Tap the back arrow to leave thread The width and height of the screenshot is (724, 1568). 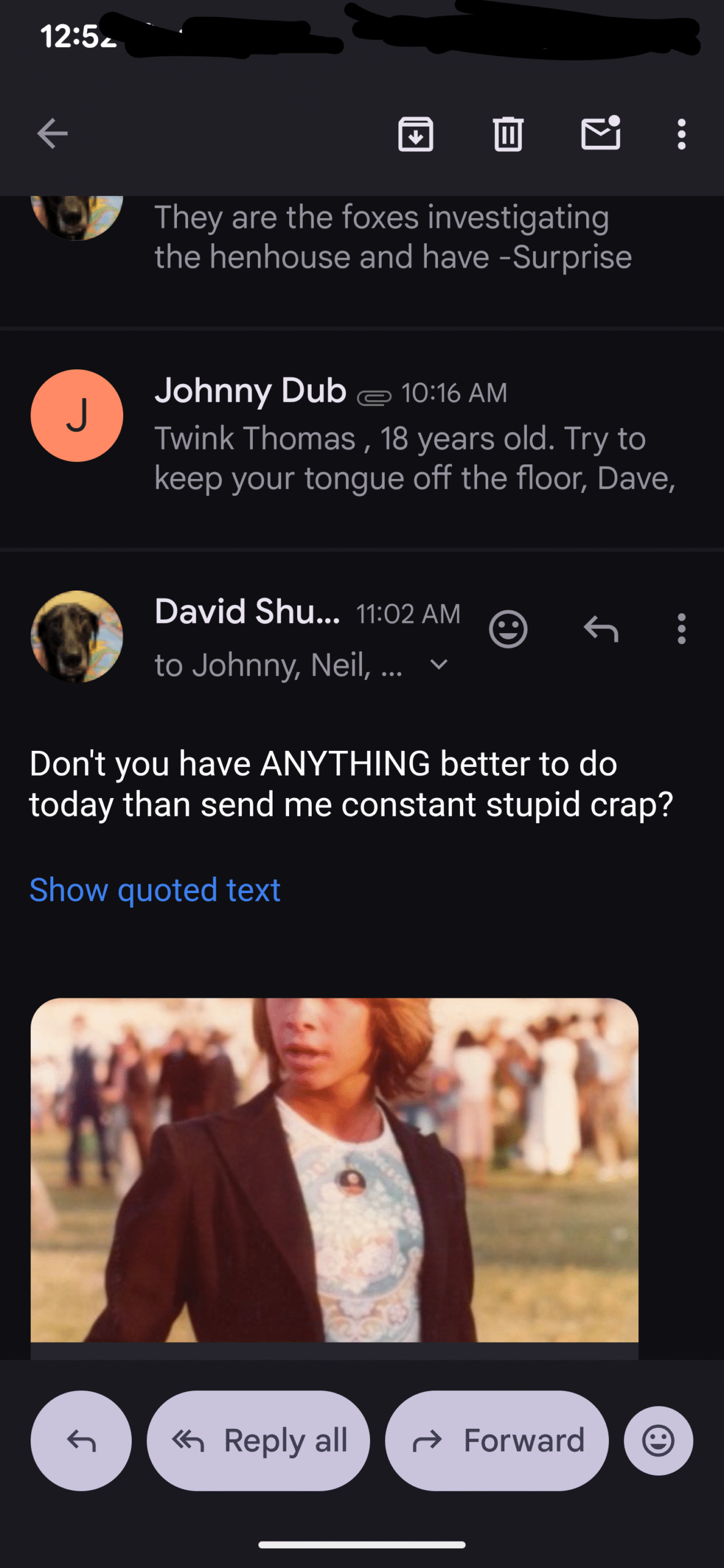point(52,134)
